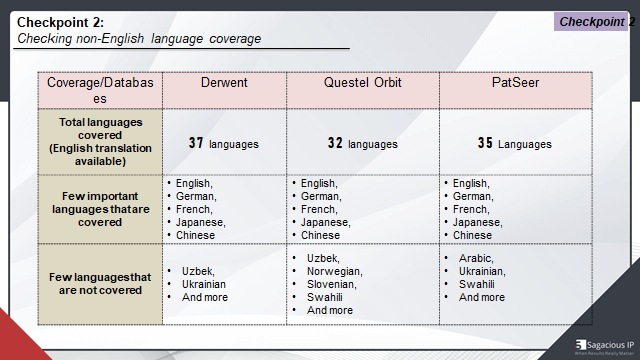This screenshot has width=640, height=360.
Task: Click Swahili in the PatSeer column
Action: pos(476,284)
